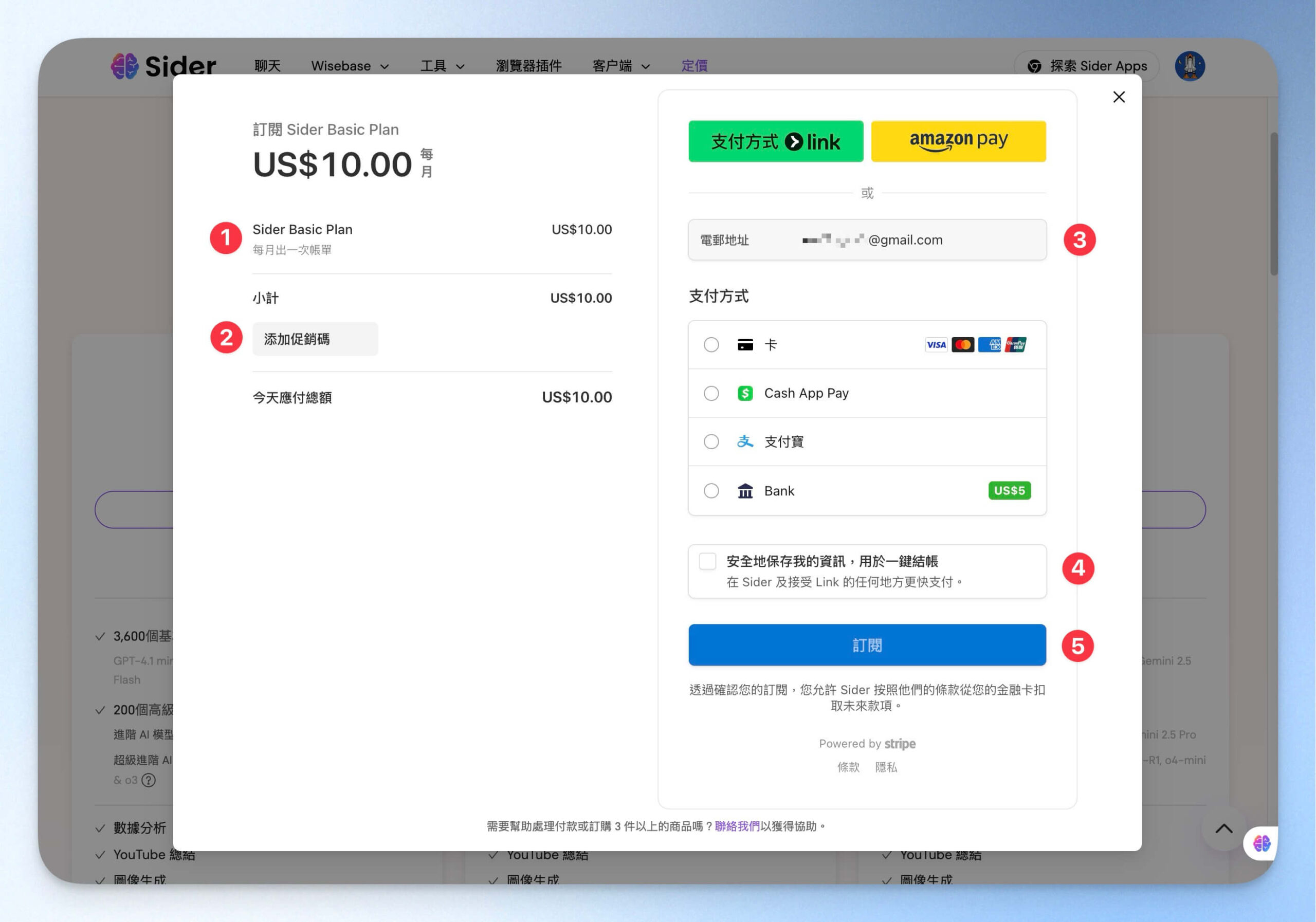1316x922 pixels.
Task: Click 訂閱 Sider Basic Plan title
Action: [325, 130]
